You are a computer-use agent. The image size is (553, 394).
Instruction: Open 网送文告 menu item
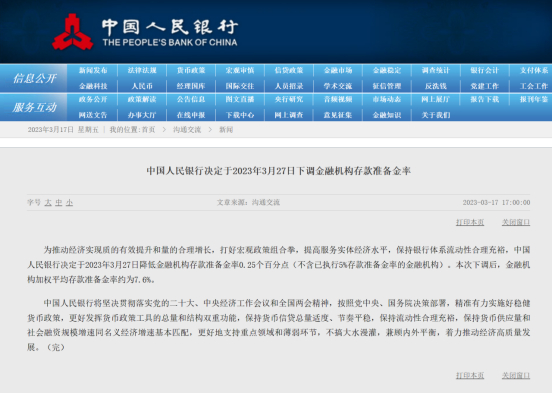93,115
